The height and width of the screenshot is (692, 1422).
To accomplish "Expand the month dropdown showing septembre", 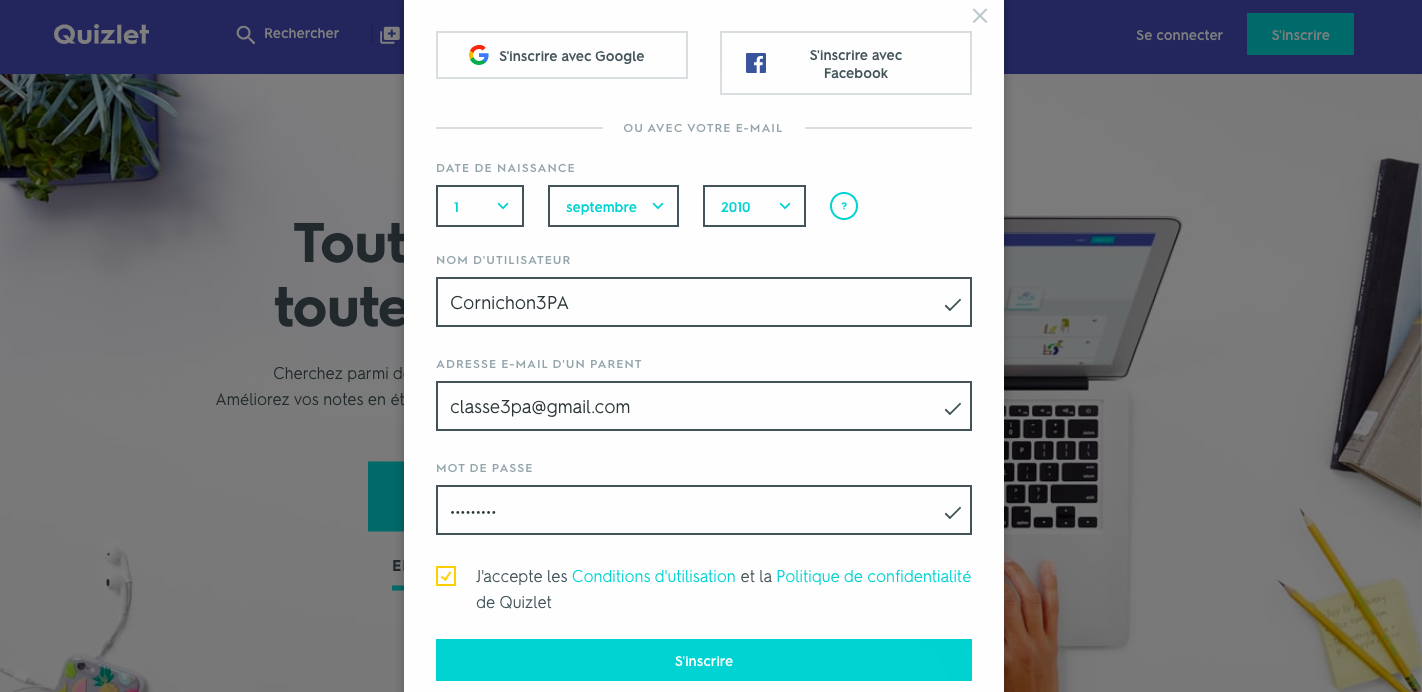I will point(613,206).
